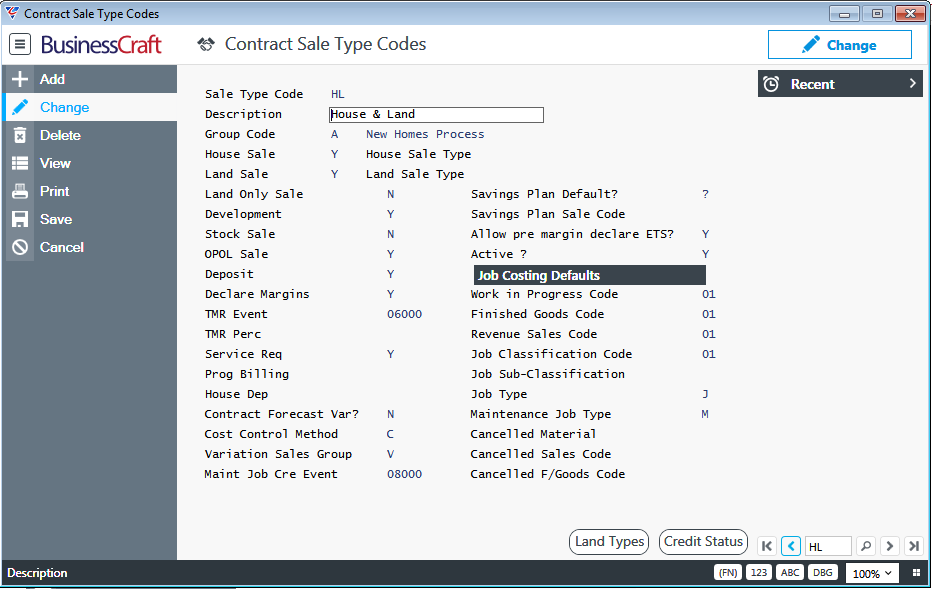Select Add in the sidebar menu
This screenshot has width=932, height=589.
(x=90, y=79)
